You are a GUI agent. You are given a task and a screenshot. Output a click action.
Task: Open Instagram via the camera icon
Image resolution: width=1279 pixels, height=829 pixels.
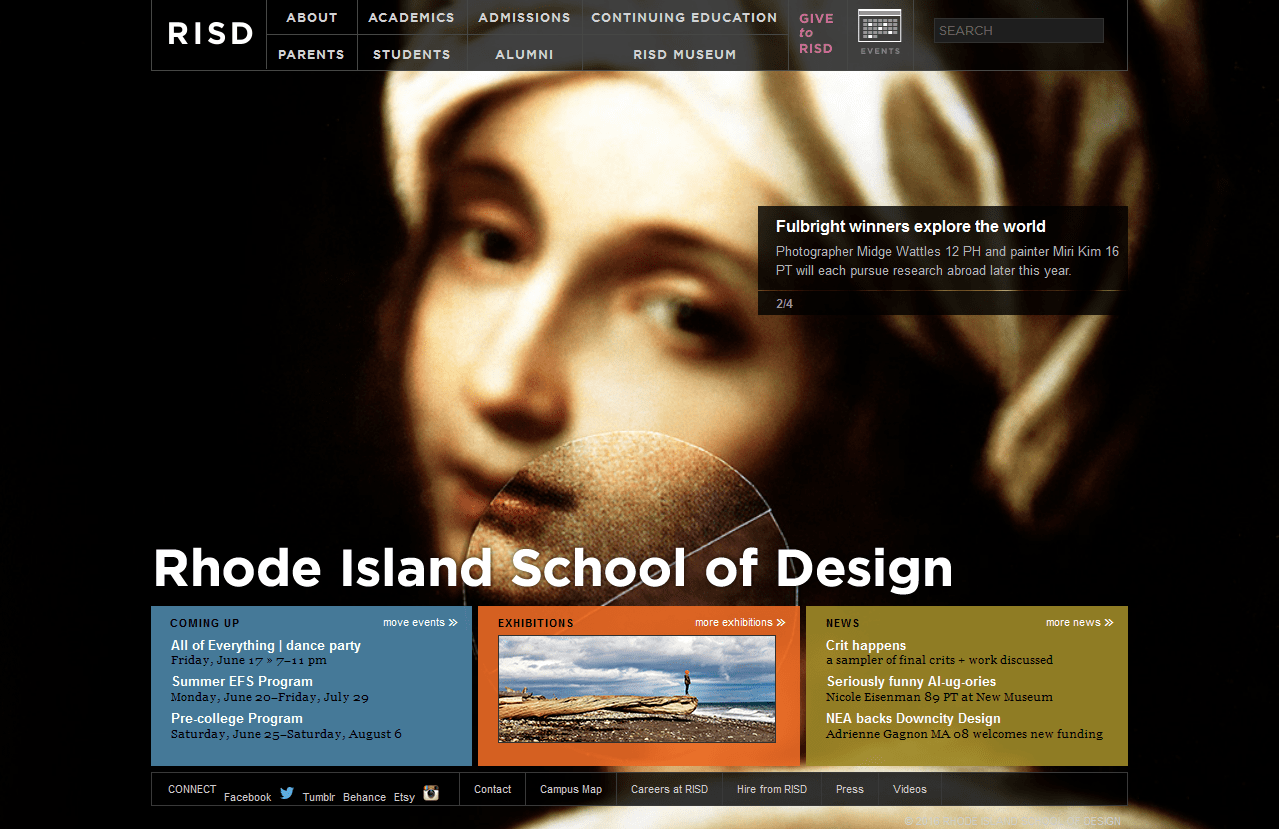click(430, 793)
